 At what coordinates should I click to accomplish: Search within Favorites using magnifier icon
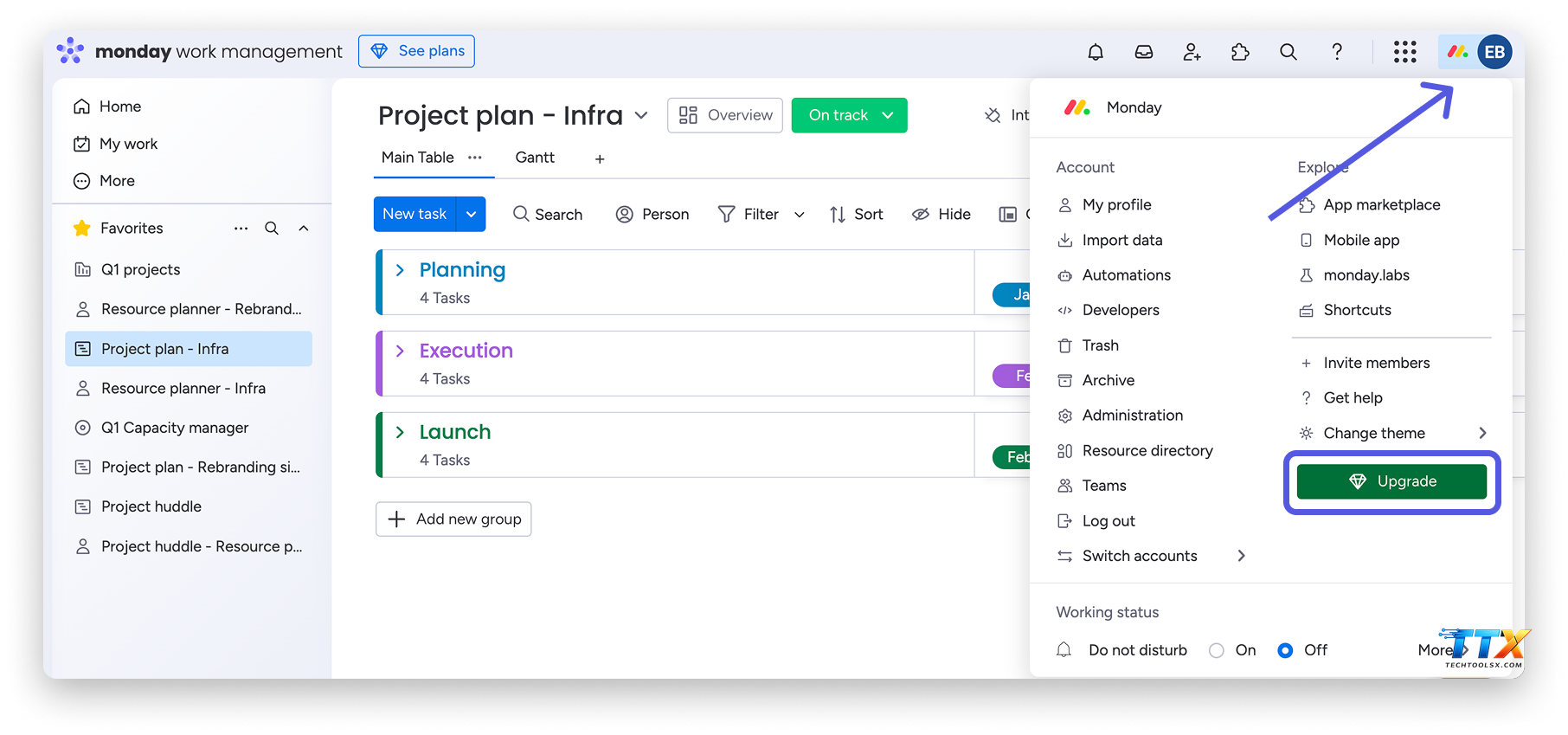[272, 229]
